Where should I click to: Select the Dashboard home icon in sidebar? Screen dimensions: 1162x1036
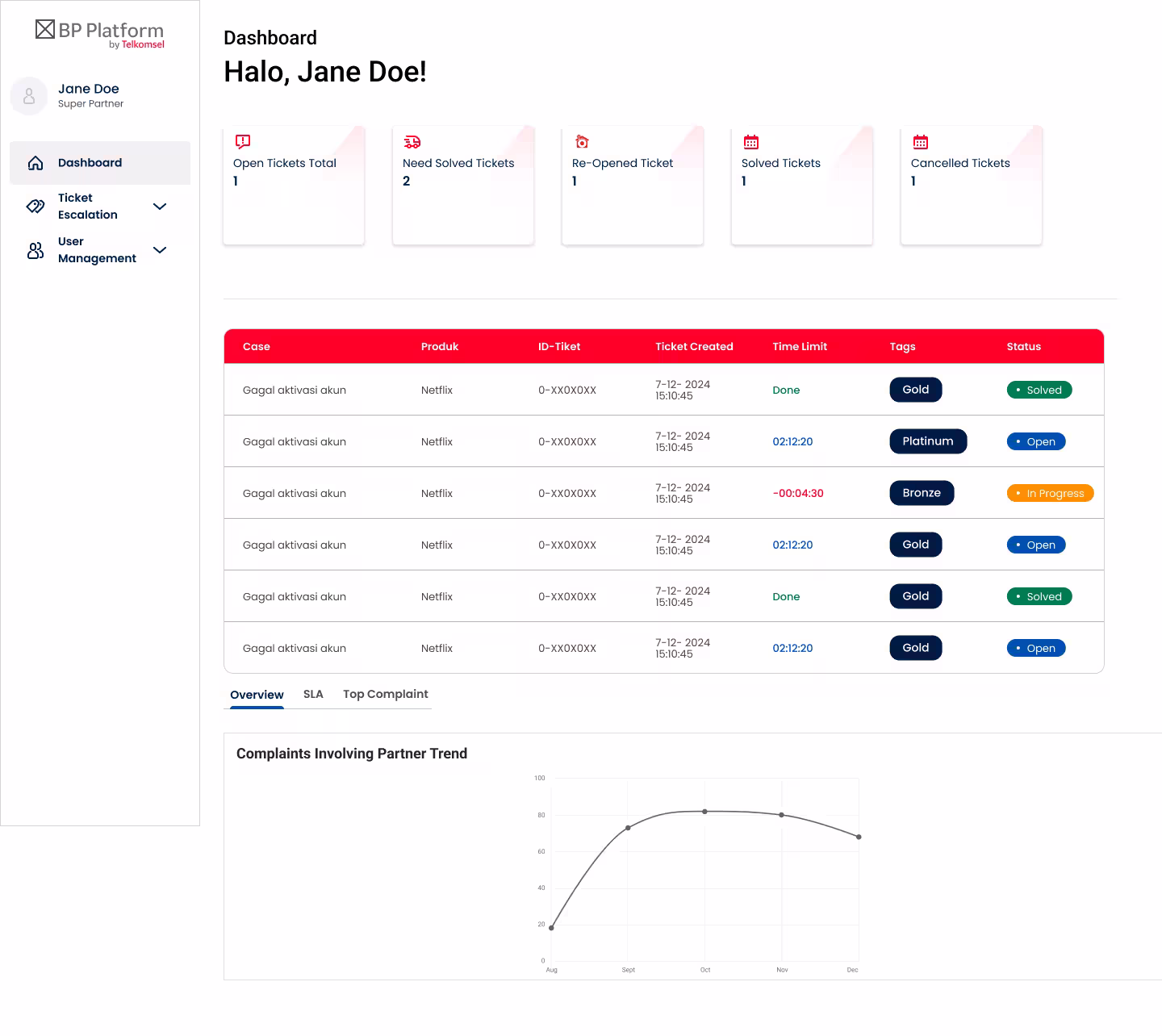point(36,162)
